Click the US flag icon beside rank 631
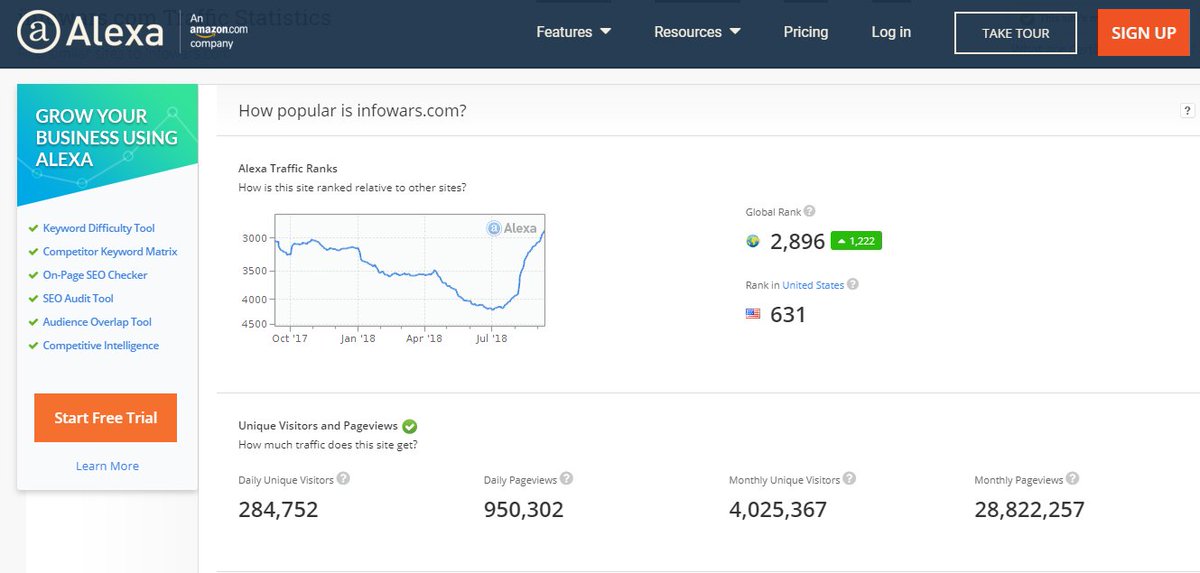 753,314
